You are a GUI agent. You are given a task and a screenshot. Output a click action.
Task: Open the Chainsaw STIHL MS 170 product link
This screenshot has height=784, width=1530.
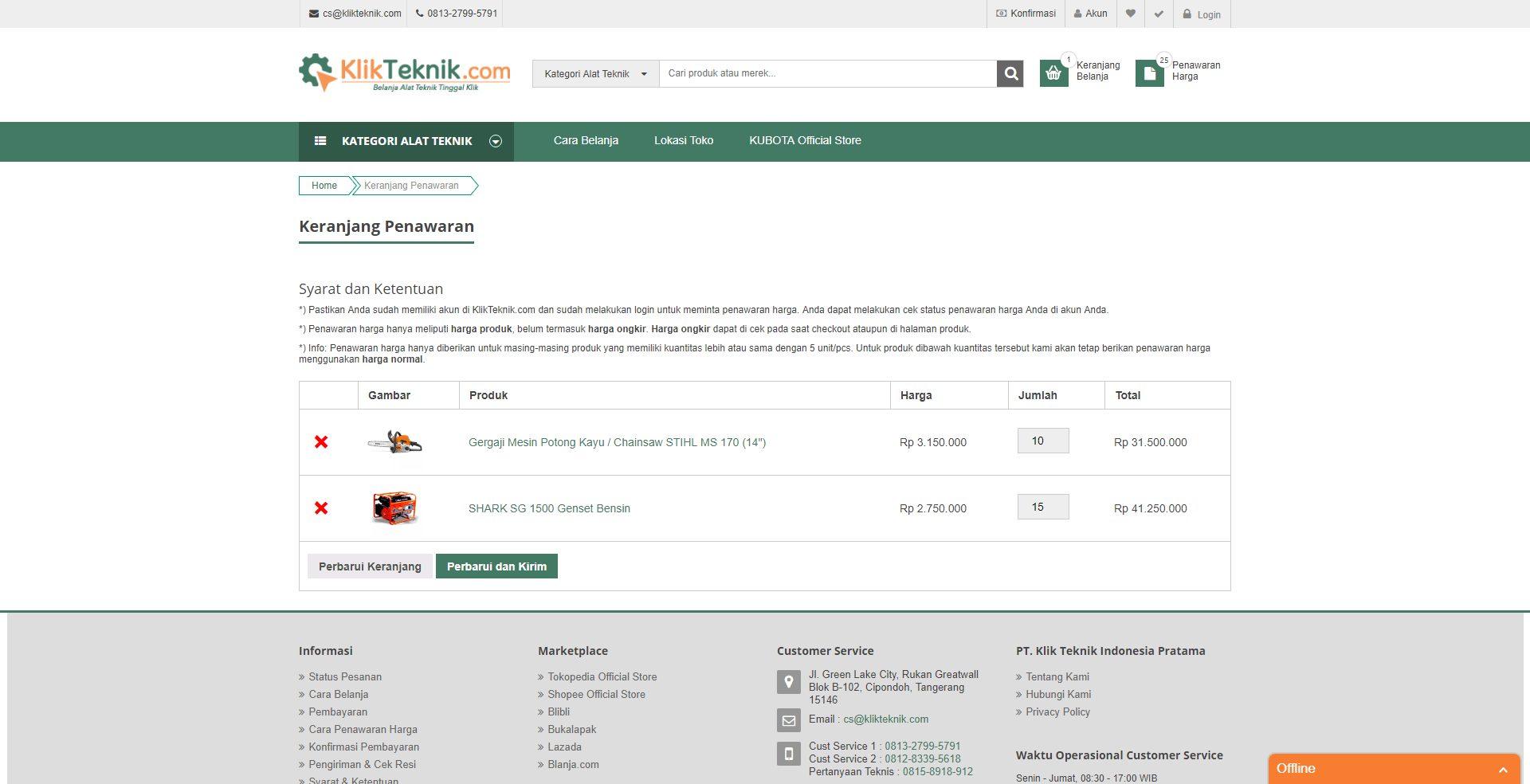tap(617, 442)
